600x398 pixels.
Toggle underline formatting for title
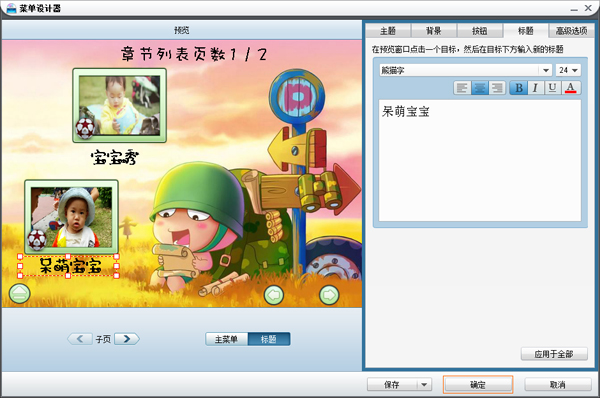pyautogui.click(x=553, y=88)
